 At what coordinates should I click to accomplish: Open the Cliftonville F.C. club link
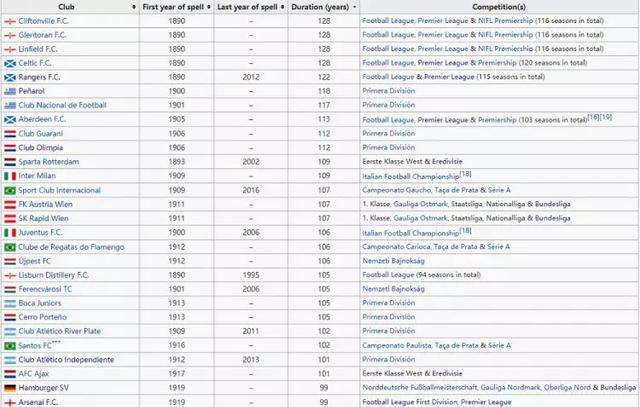(43, 21)
